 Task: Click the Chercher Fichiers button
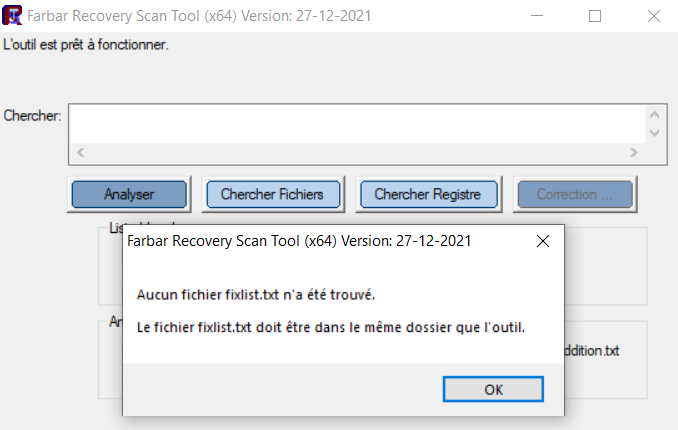point(273,194)
